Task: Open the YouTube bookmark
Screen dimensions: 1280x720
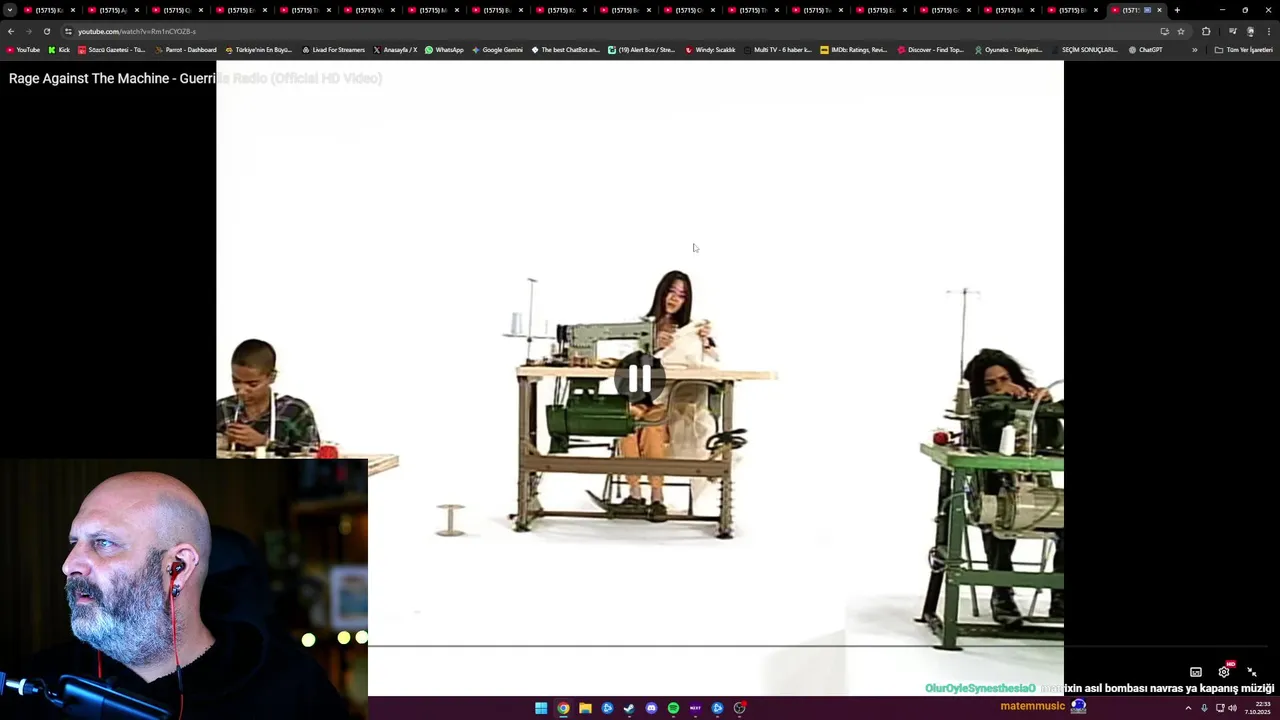Action: tap(23, 49)
